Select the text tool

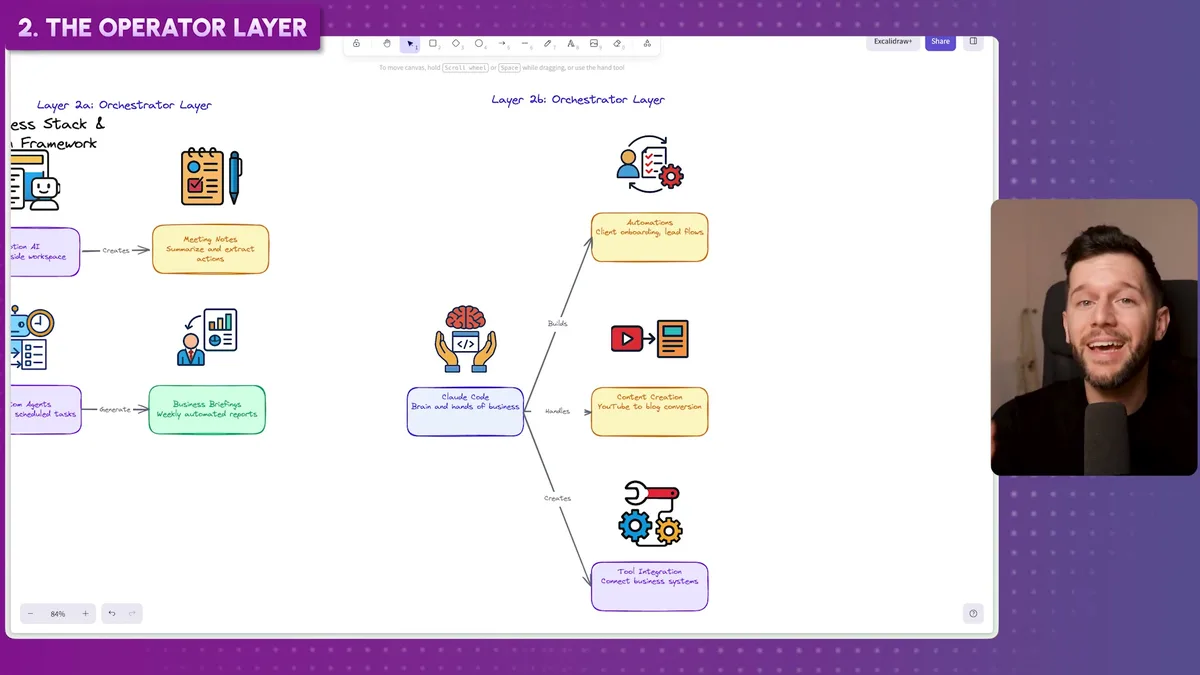[x=571, y=43]
